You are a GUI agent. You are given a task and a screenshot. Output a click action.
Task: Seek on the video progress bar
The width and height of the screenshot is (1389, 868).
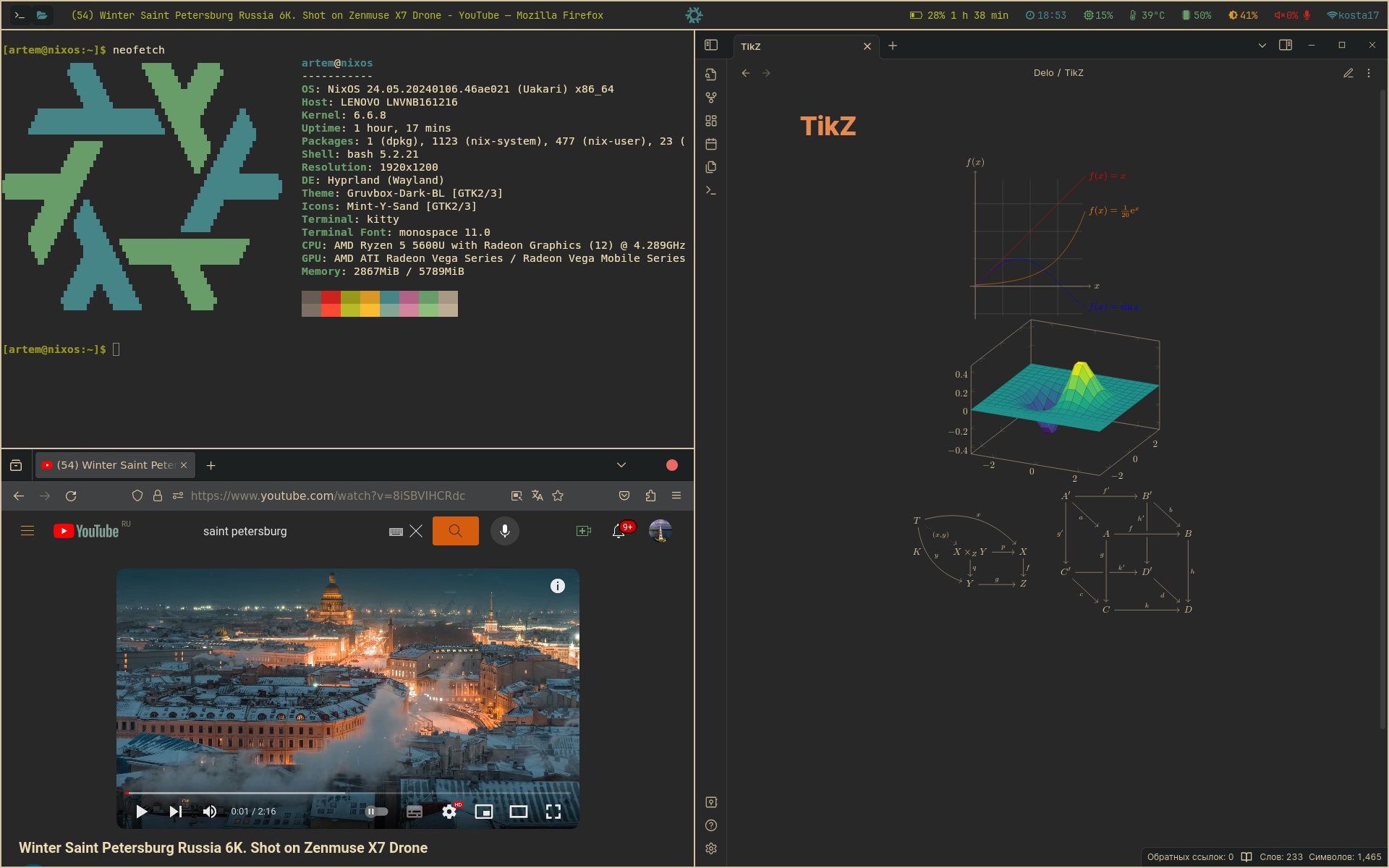tap(348, 793)
